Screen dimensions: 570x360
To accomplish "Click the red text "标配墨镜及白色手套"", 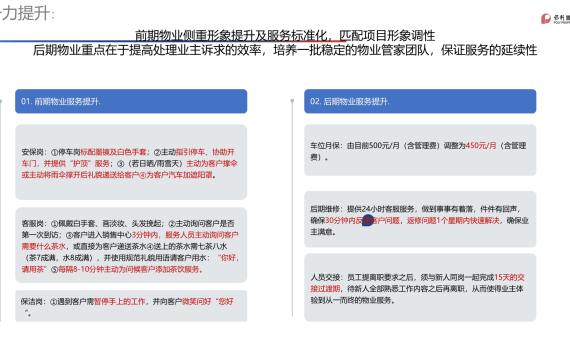I will [x=113, y=152].
